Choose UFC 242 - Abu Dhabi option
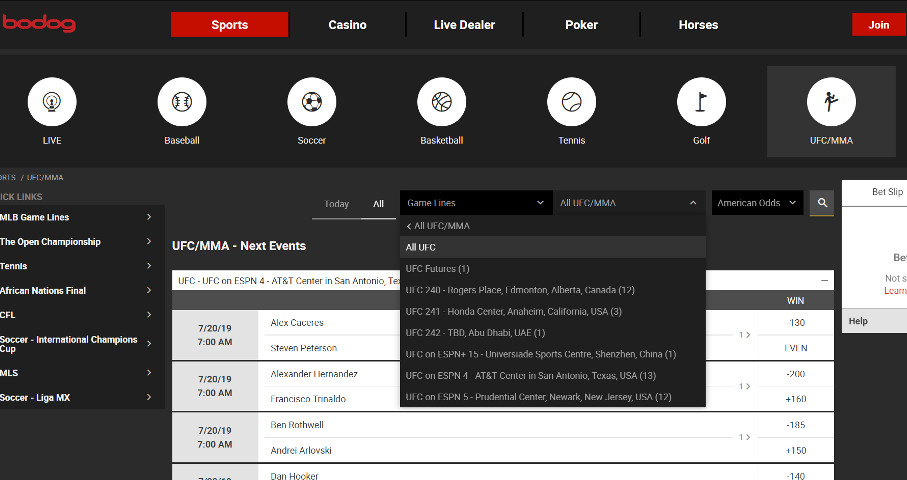 pos(553,333)
